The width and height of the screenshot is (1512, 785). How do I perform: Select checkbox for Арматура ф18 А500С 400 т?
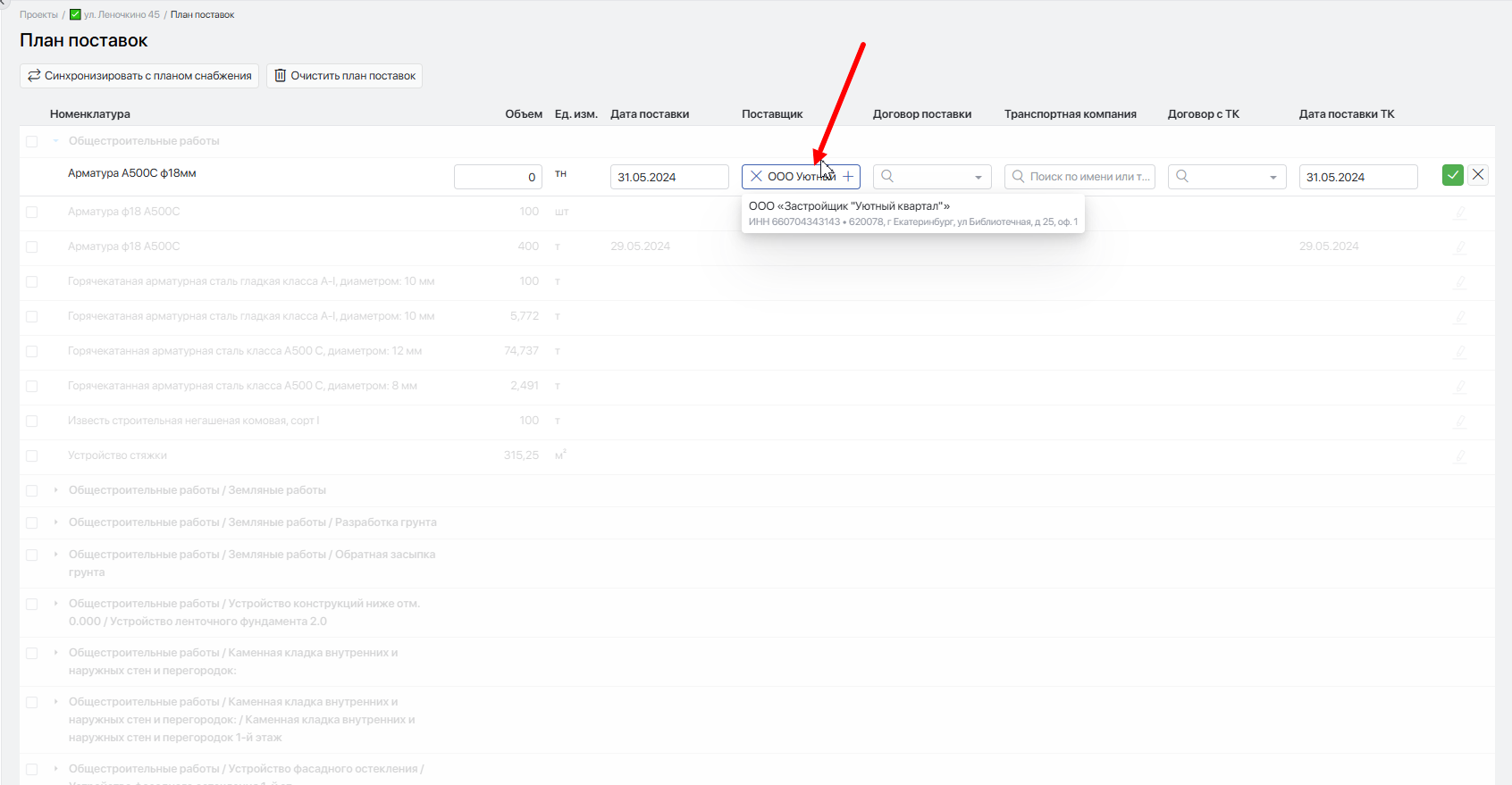[32, 246]
